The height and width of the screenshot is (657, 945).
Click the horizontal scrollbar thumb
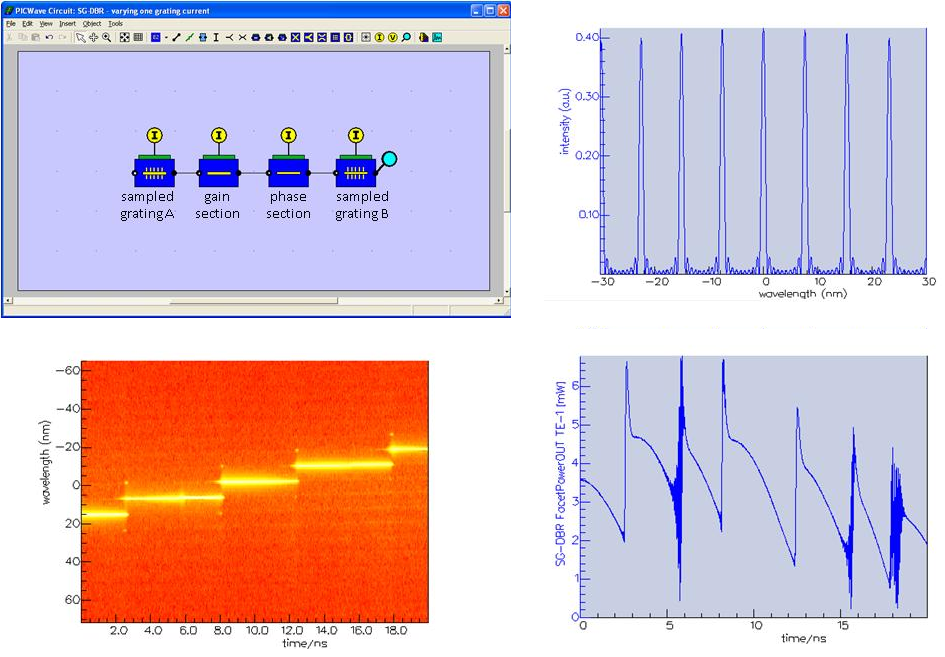coord(253,300)
